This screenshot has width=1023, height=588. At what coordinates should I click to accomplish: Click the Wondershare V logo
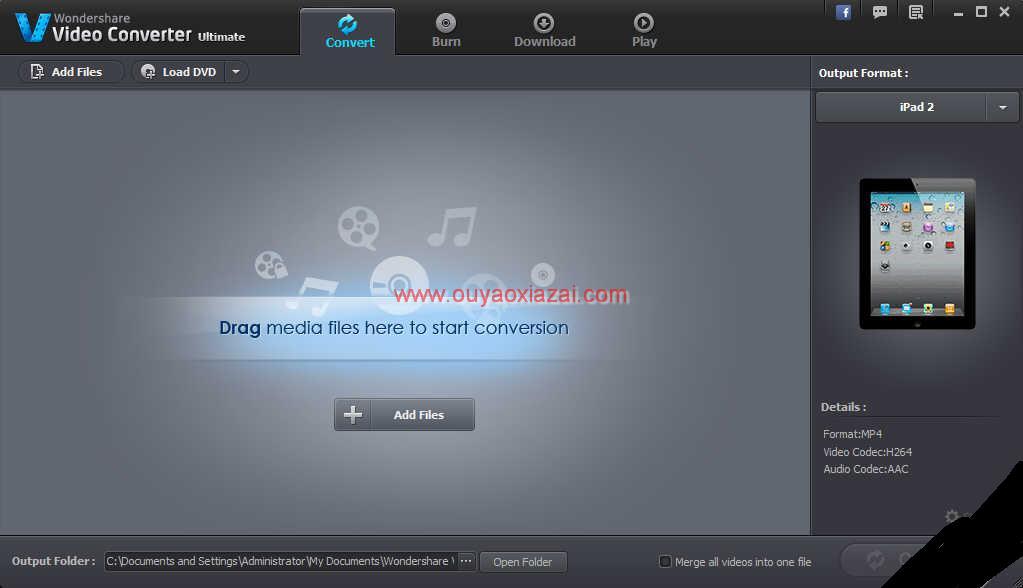coord(33,27)
